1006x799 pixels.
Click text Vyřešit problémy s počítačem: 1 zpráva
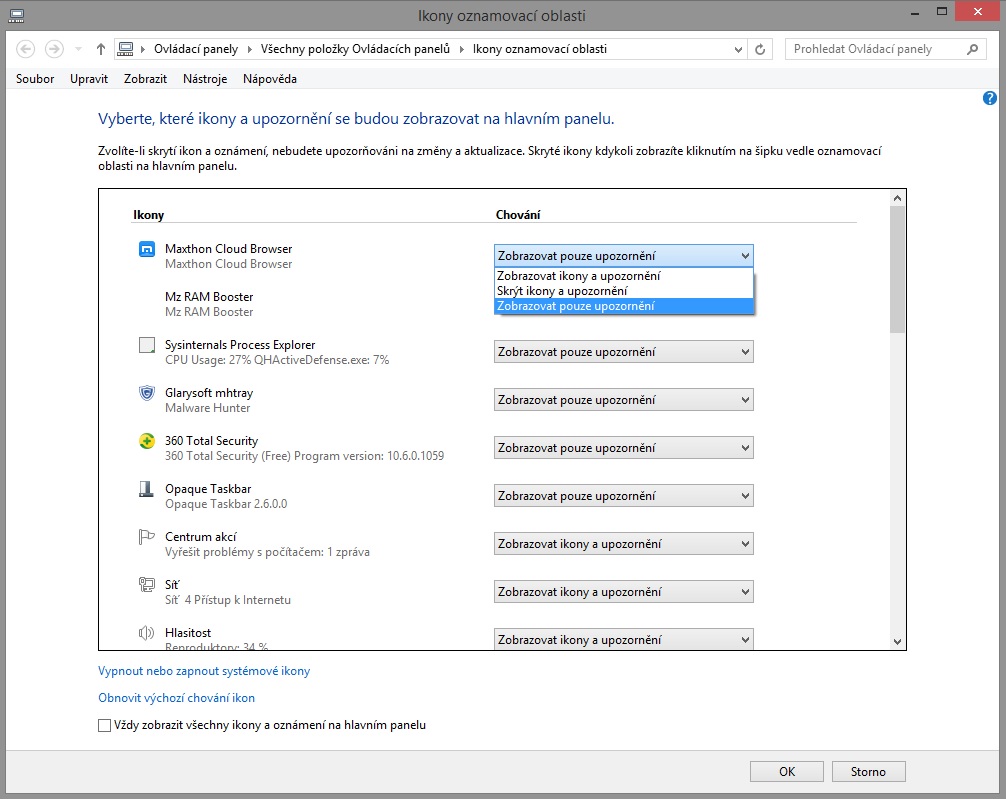tap(267, 552)
